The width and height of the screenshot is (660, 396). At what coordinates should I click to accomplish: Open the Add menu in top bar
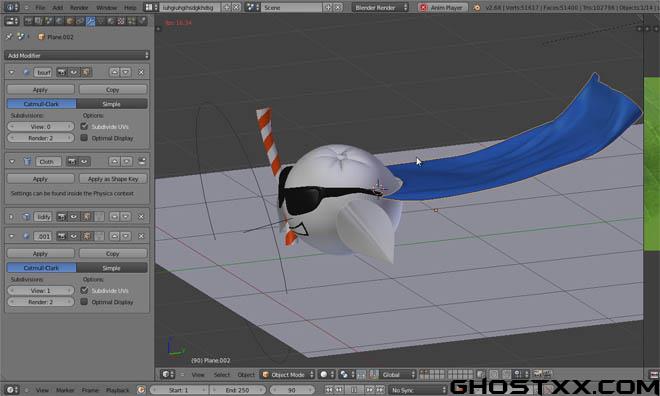(x=57, y=8)
